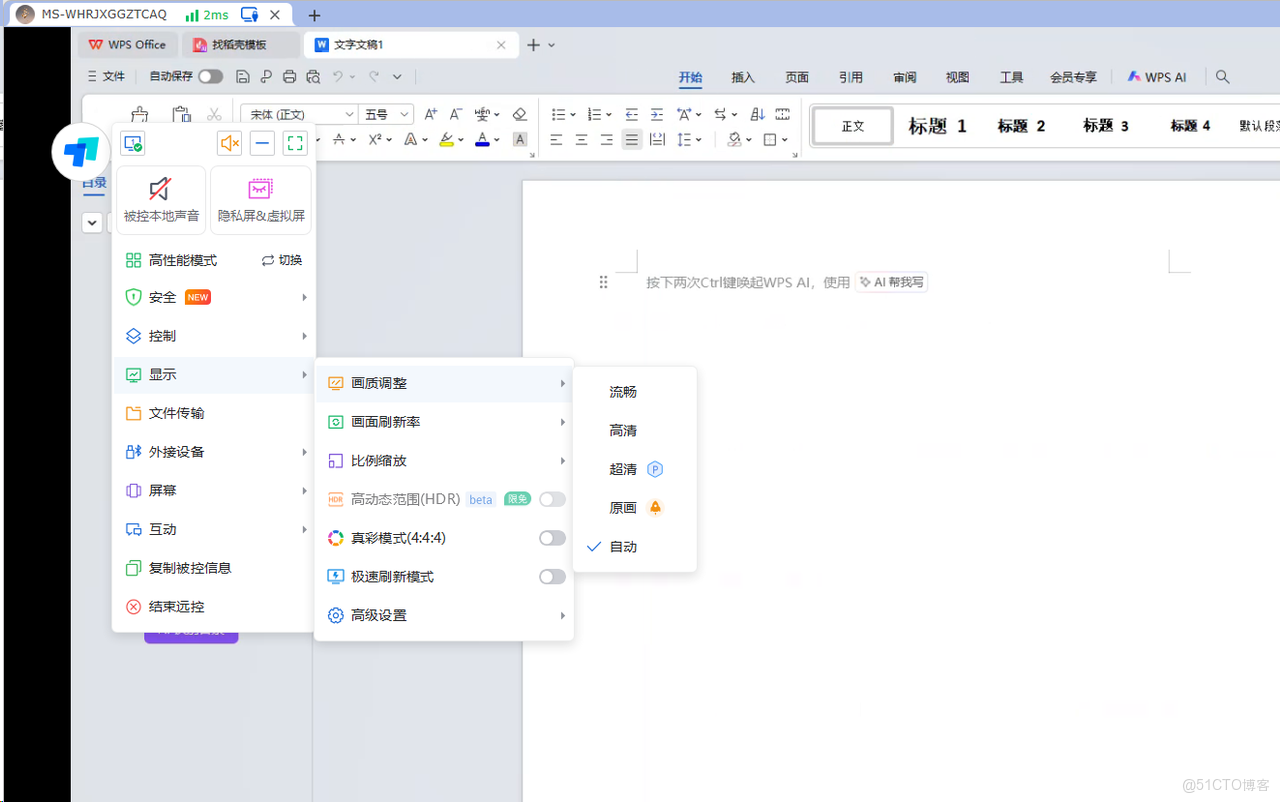The width and height of the screenshot is (1280, 802).
Task: Click the print icon in WPS toolbar
Action: pyautogui.click(x=289, y=76)
